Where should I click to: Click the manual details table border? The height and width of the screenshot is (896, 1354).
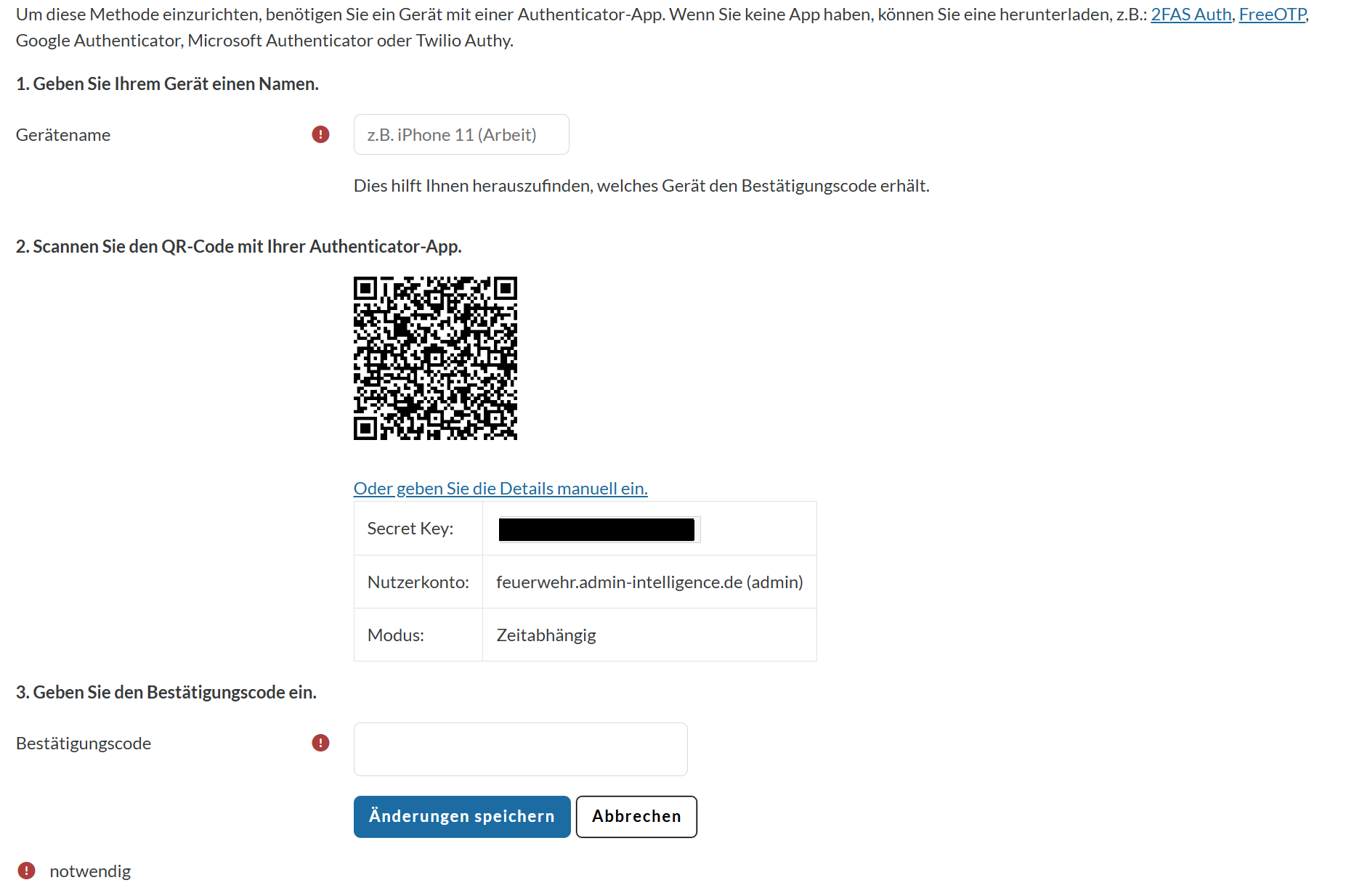(x=585, y=501)
